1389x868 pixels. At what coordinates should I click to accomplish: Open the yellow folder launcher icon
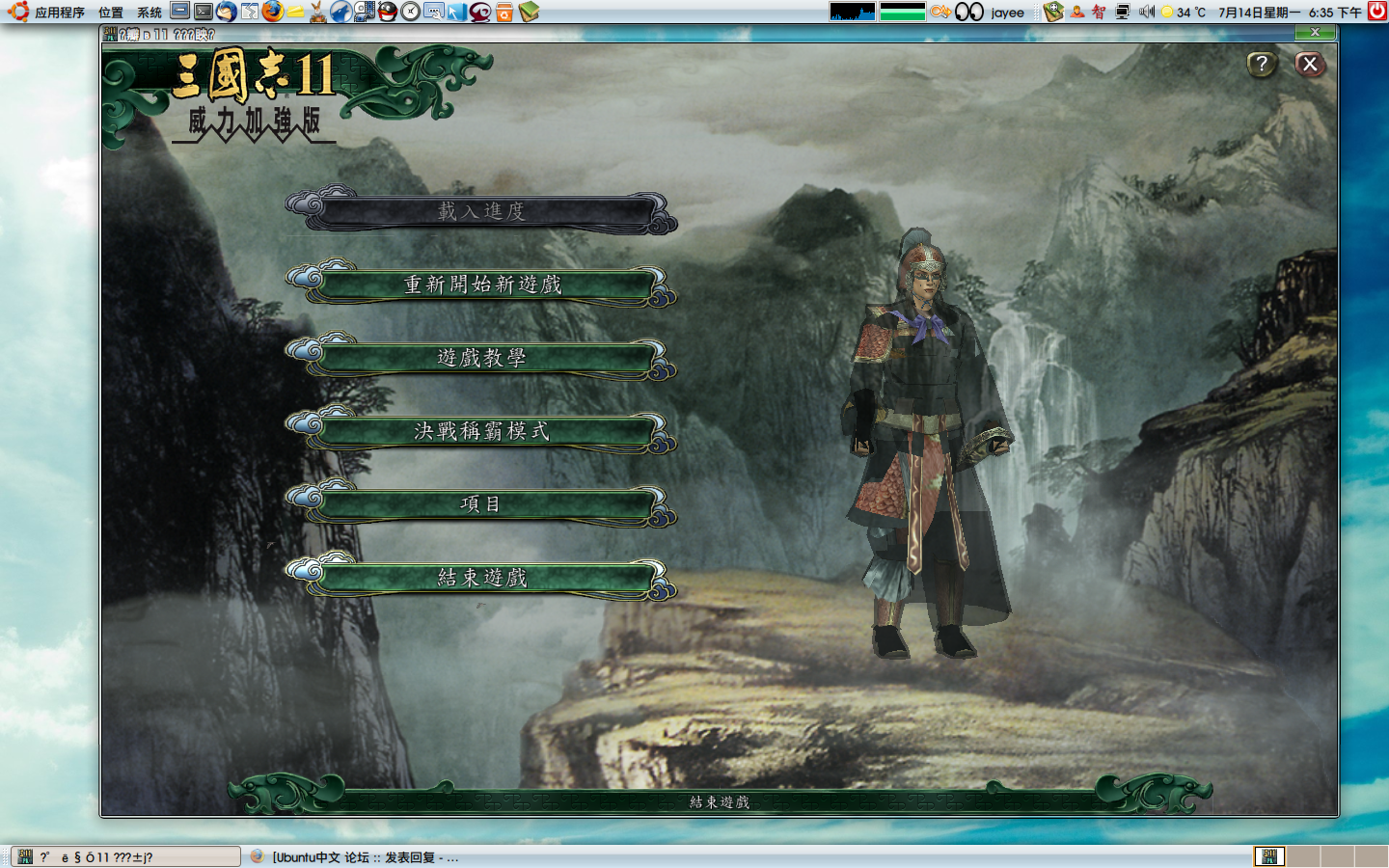coord(296,13)
